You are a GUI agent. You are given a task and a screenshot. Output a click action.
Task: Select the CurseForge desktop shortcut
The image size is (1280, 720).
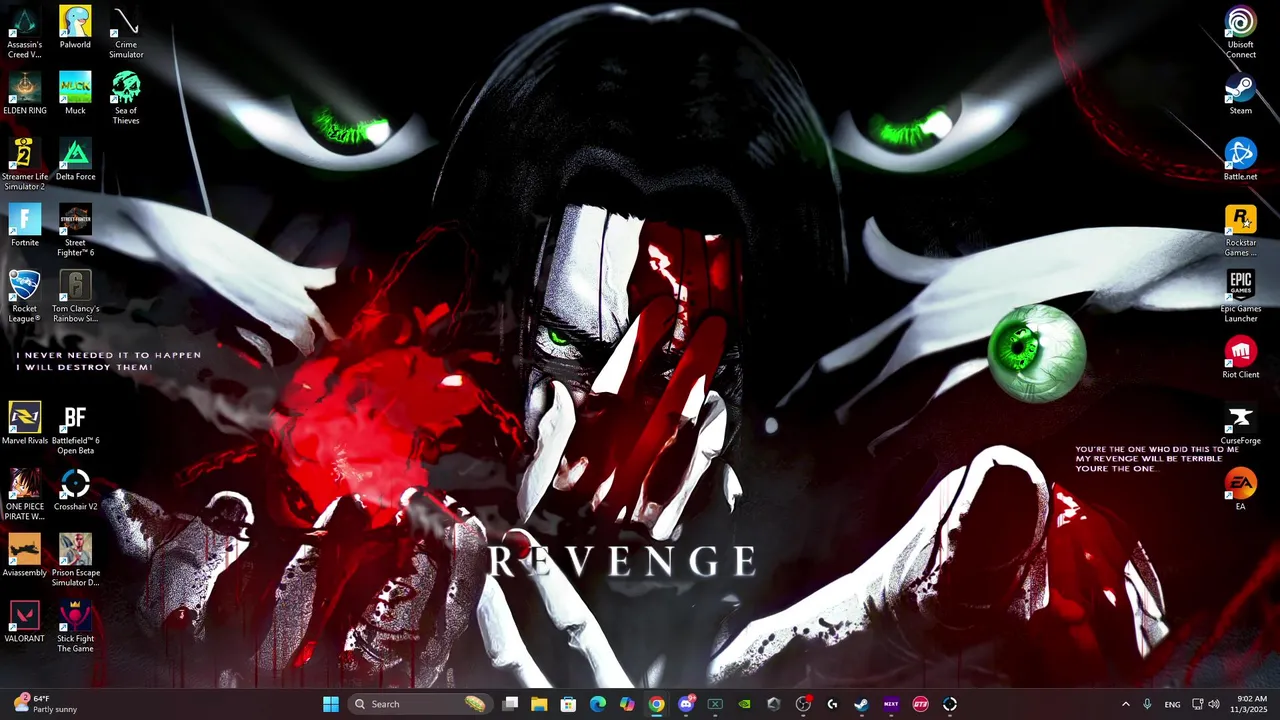coord(1240,423)
